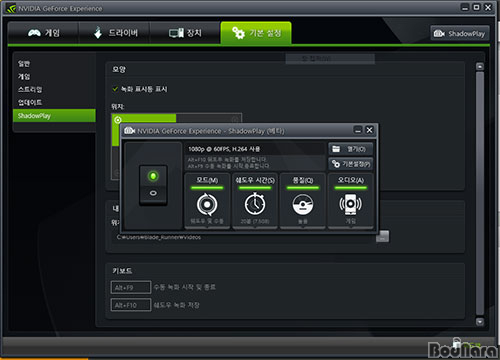The height and width of the screenshot is (360, 500).
Task: Select the 기본 설정 (Preferences) tab
Action: (x=256, y=33)
